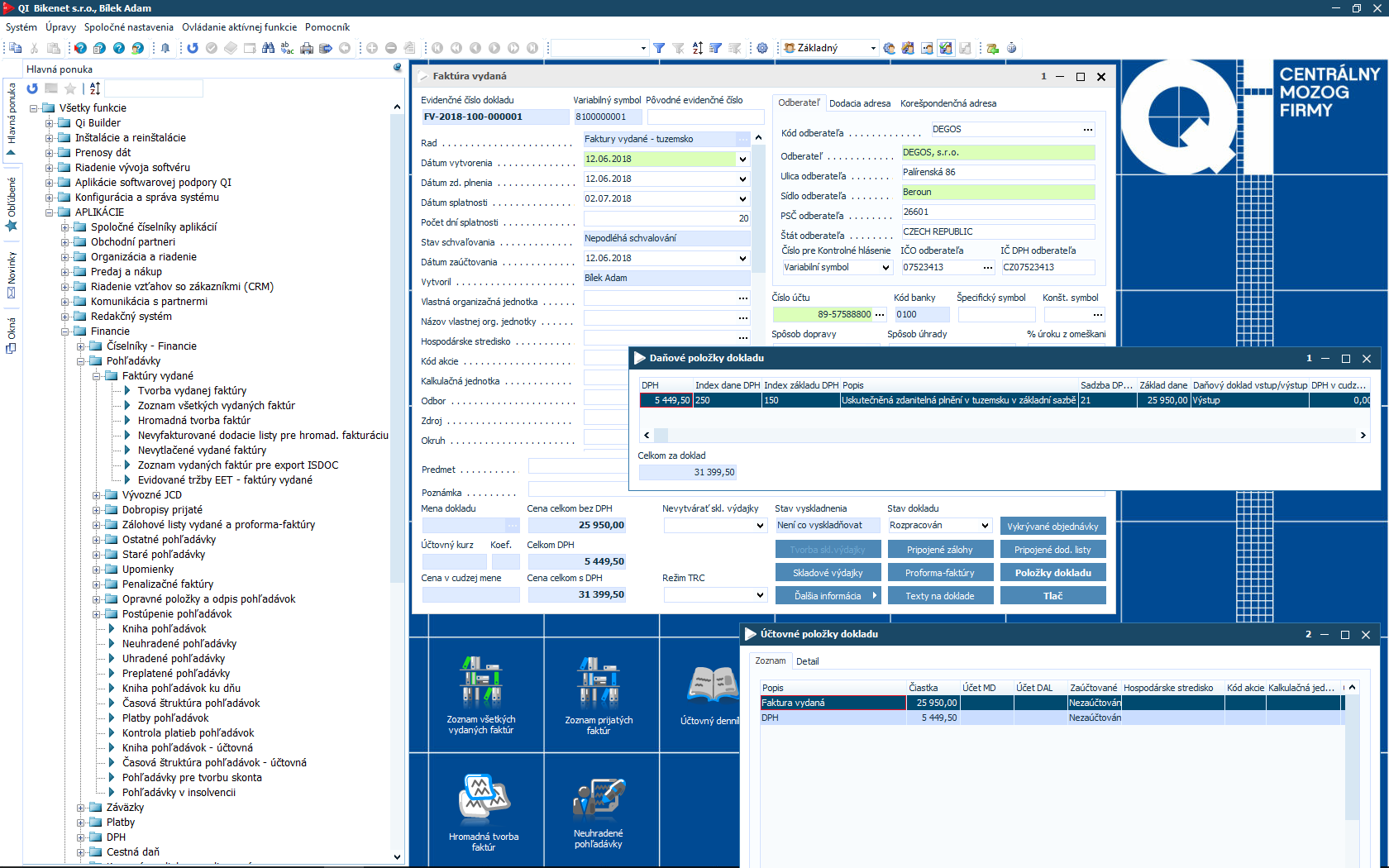Open the Stav dokladu dropdown
The image size is (1389, 868).
point(985,526)
